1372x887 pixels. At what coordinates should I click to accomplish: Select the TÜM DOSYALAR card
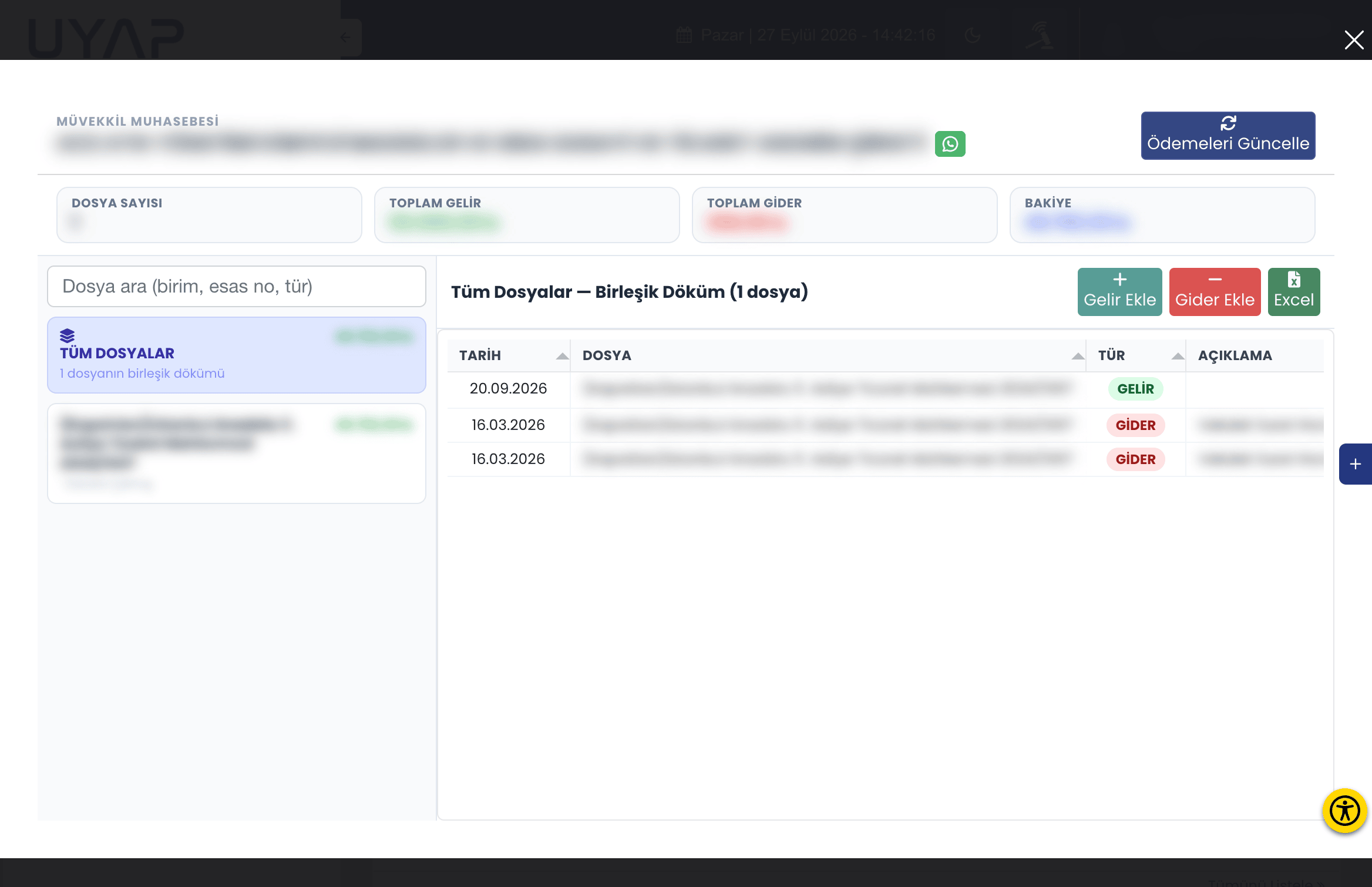point(237,355)
